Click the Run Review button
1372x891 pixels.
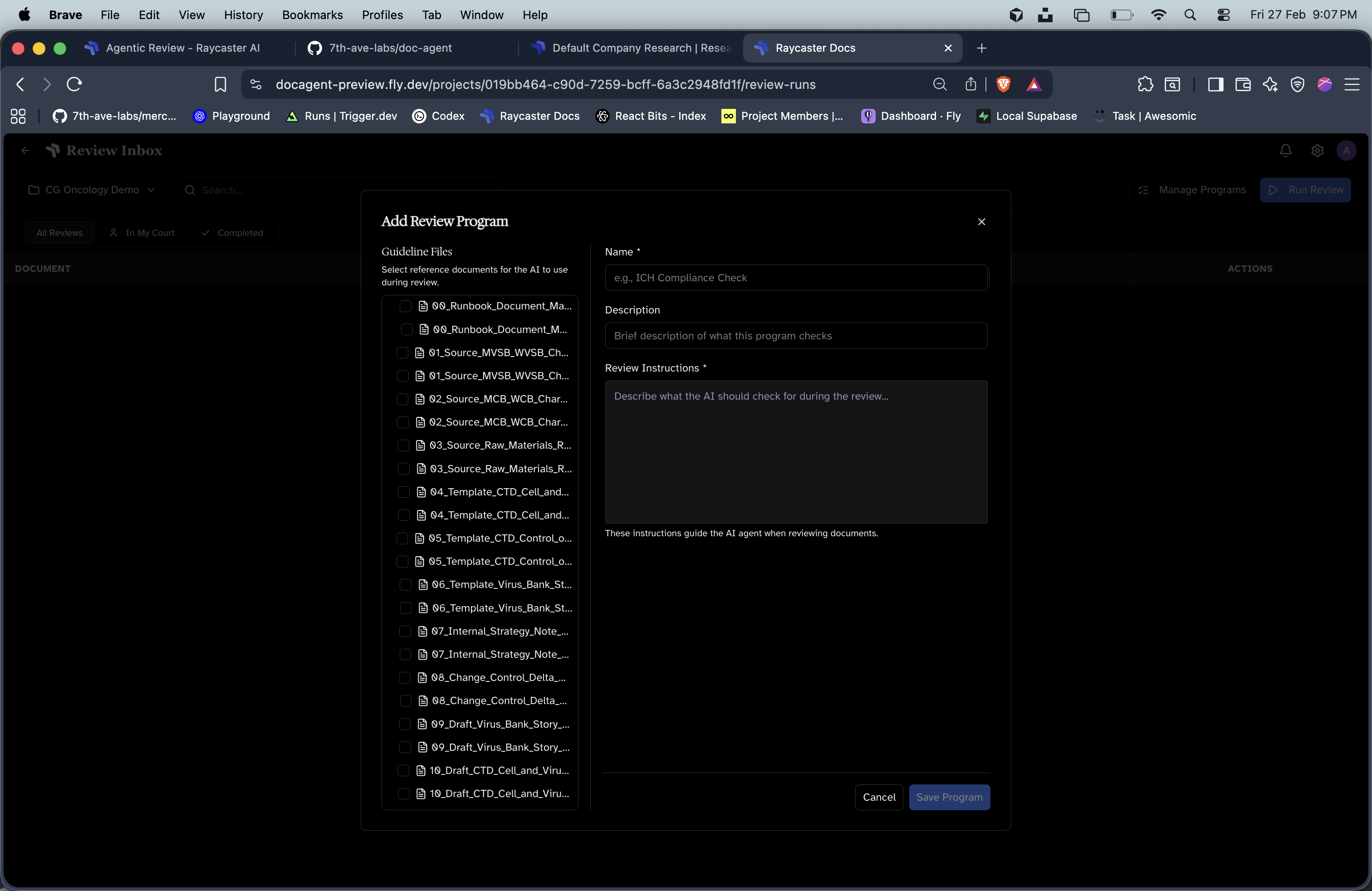tap(1306, 190)
